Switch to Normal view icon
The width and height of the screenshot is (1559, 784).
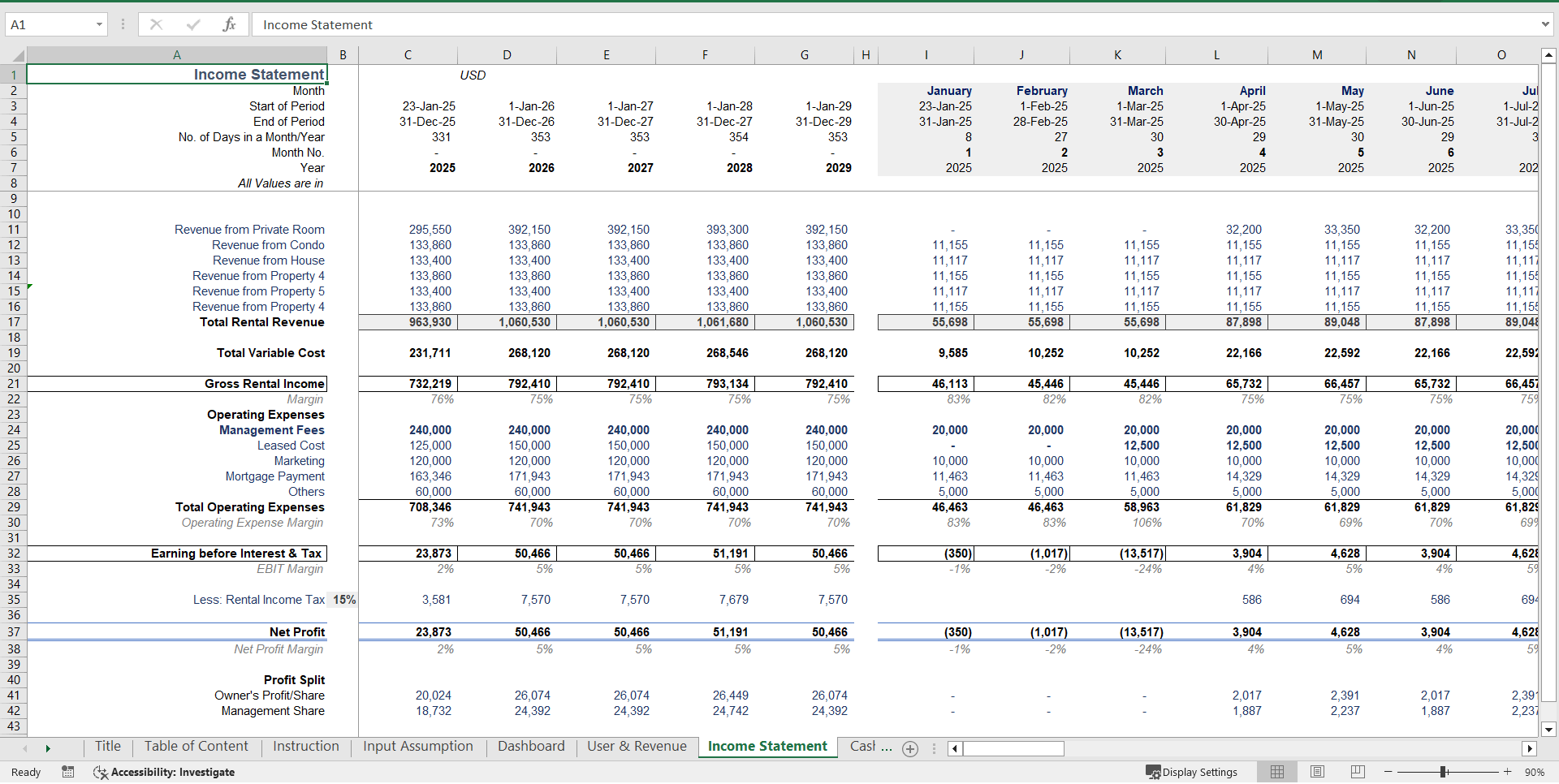point(1277,772)
